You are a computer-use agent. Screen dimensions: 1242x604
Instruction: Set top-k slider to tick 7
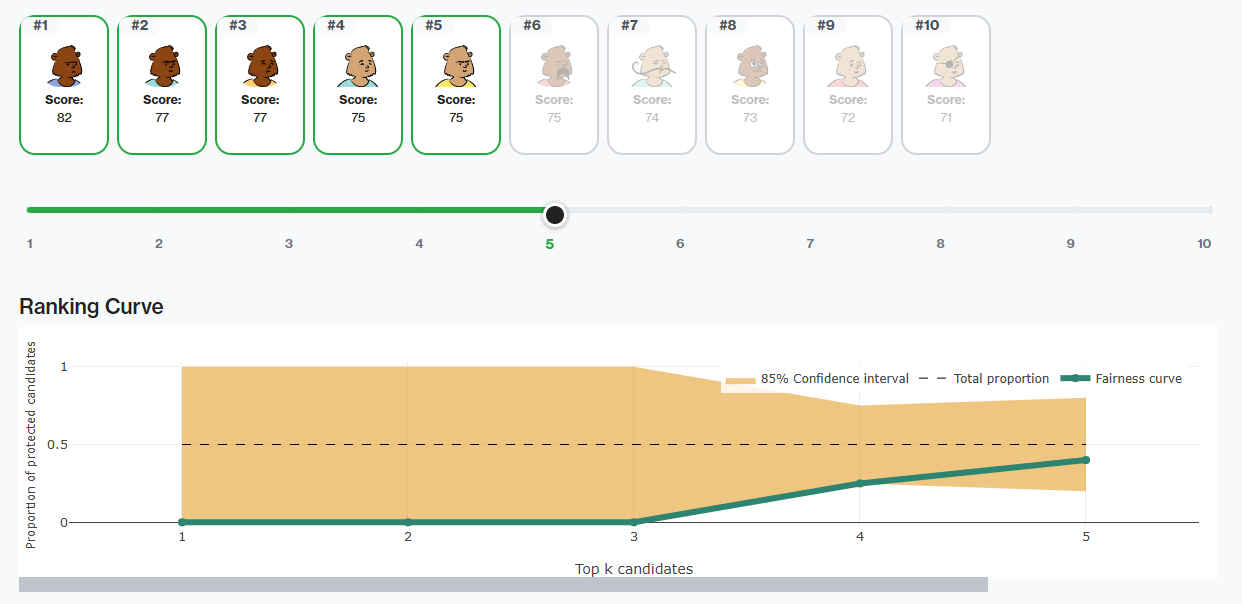coord(810,243)
